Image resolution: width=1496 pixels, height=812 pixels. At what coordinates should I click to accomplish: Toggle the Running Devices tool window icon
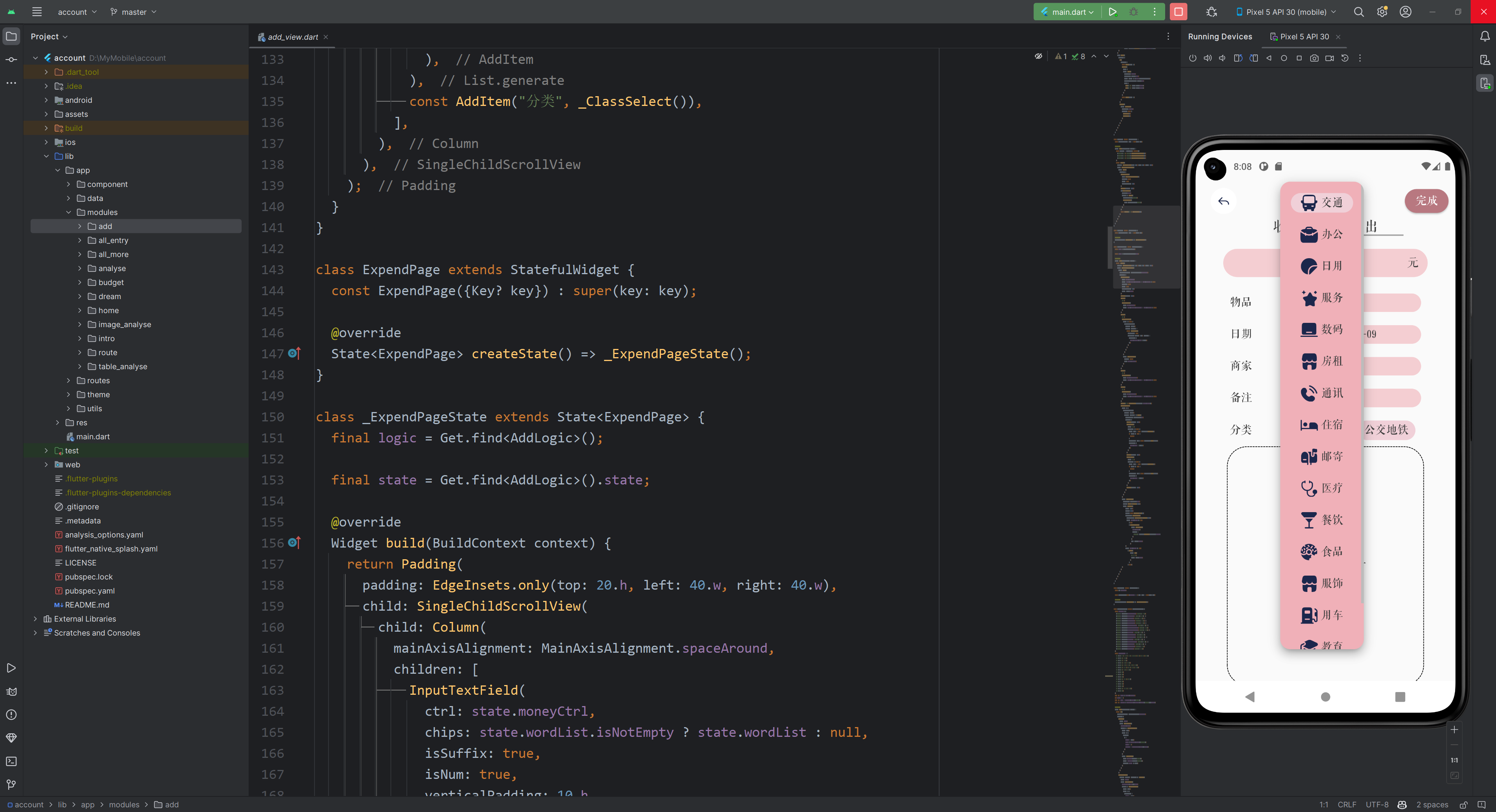(x=1484, y=84)
